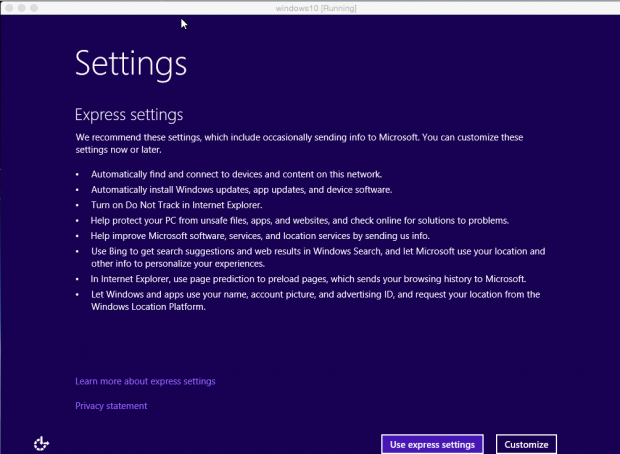This screenshot has height=454, width=620.
Task: Click the 'We recommend these settings' paragraph
Action: pos(299,144)
